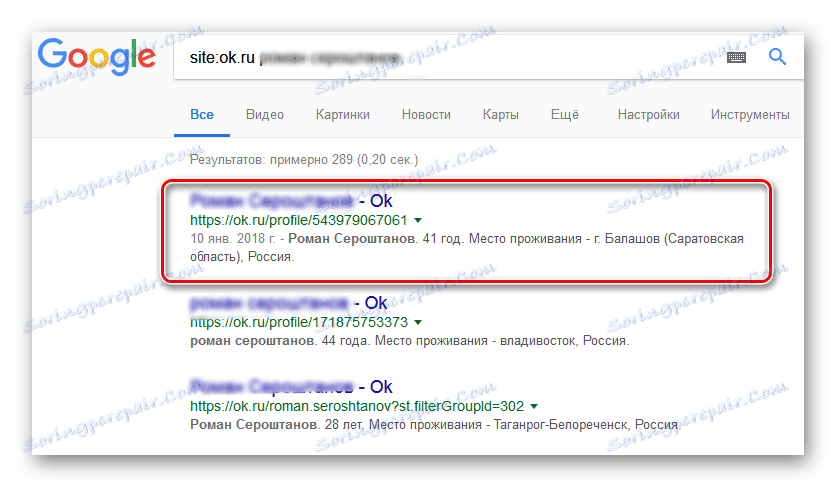The image size is (836, 487).
Task: Click the text 'Результатов: примерно 289 (0,20 сек.)'
Action: coord(304,159)
